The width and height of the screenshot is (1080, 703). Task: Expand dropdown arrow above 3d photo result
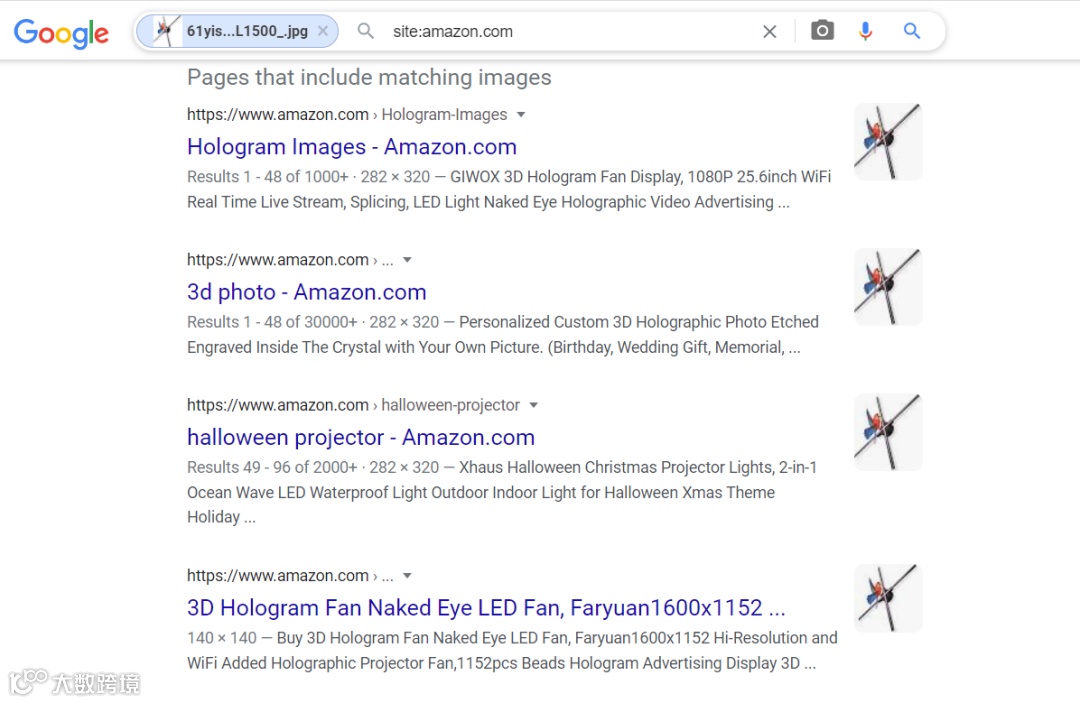tap(407, 260)
